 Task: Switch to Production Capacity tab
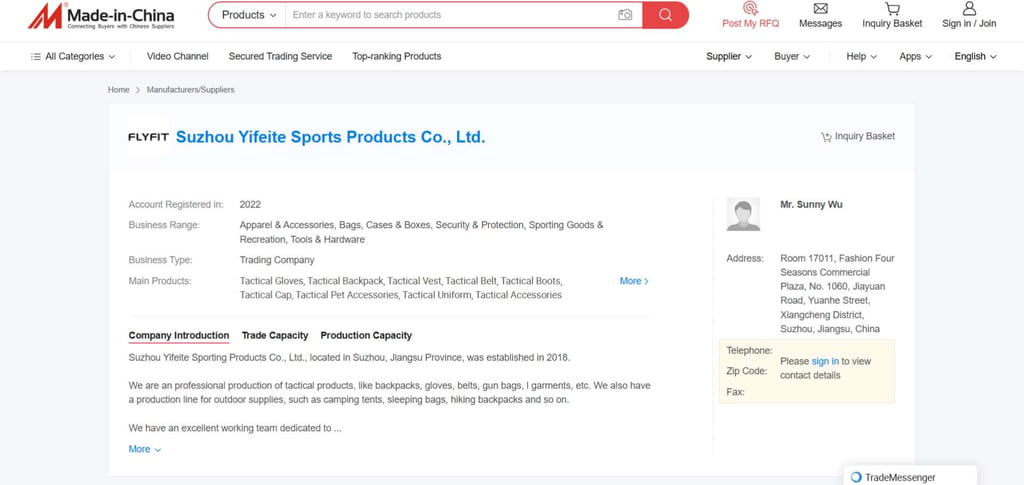coord(366,336)
